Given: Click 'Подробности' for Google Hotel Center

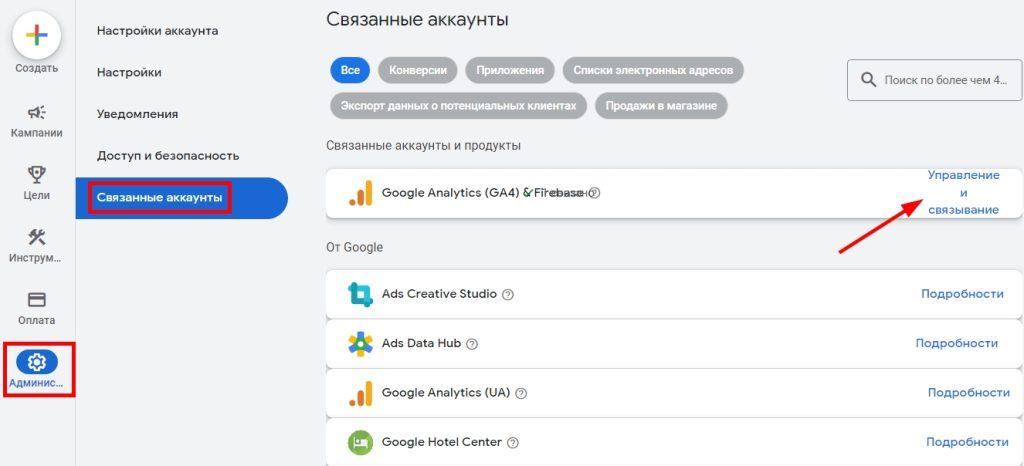Looking at the screenshot, I should pyautogui.click(x=967, y=442).
